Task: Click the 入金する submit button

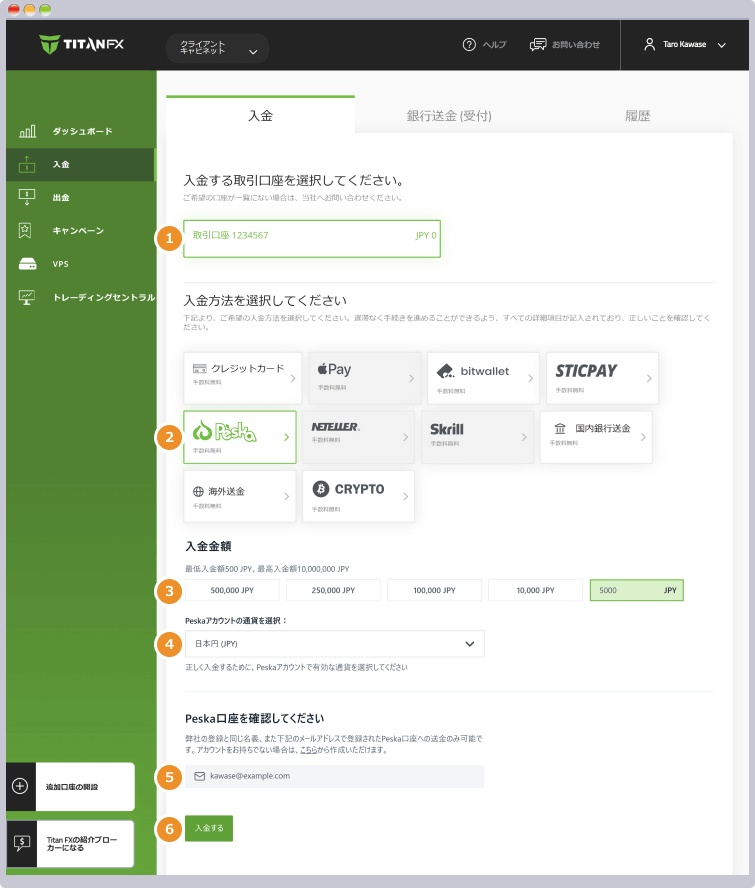Action: (x=209, y=829)
